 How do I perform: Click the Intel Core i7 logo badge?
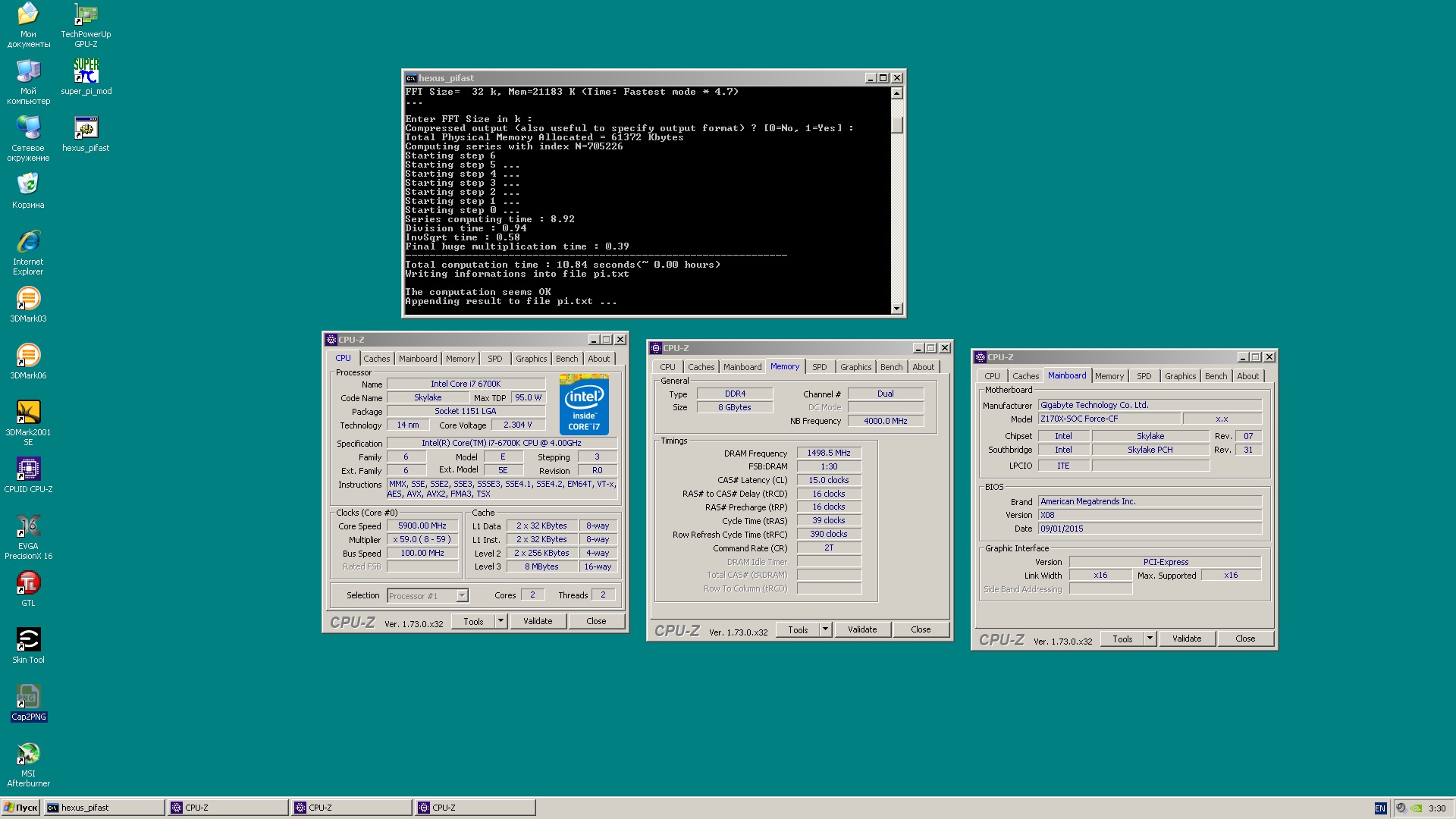coord(584,404)
